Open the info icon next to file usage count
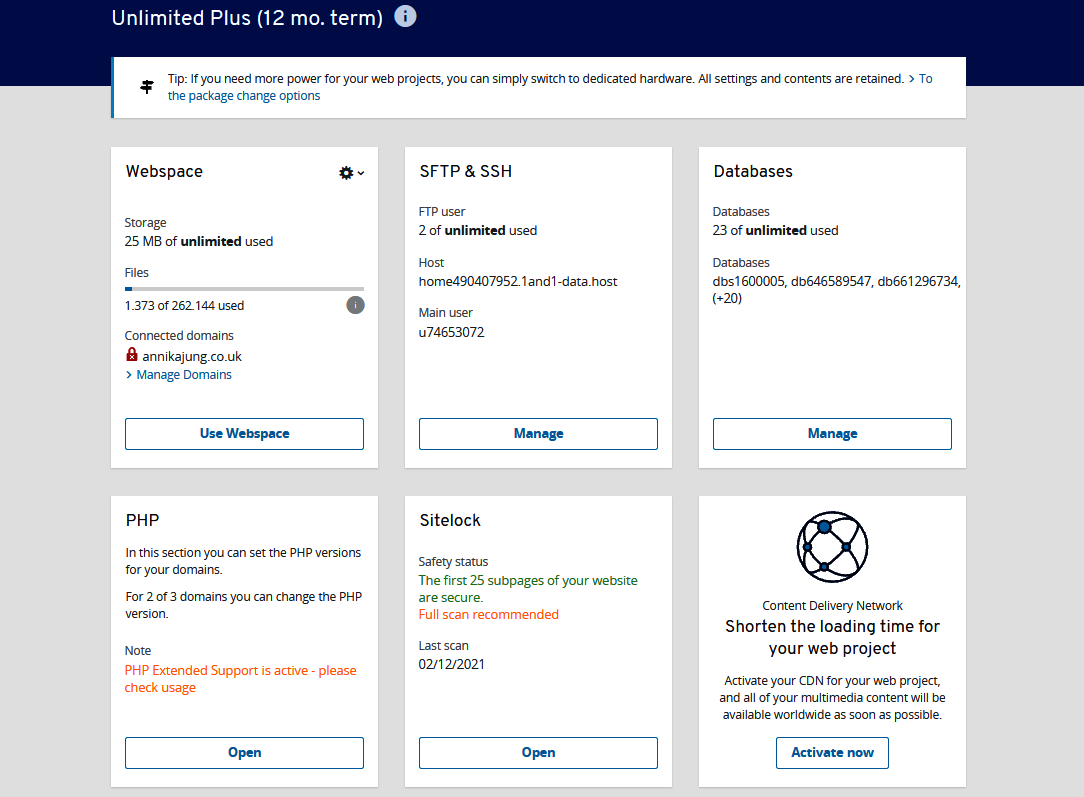Image resolution: width=1084 pixels, height=797 pixels. [x=355, y=305]
